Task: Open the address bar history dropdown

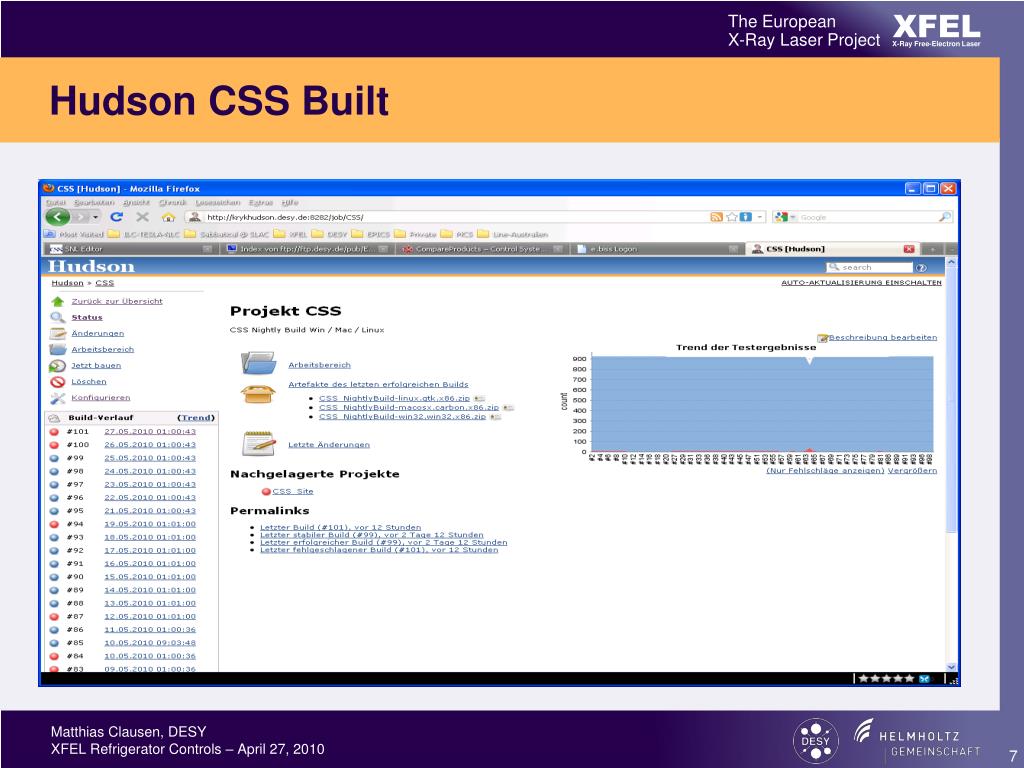Action: point(760,217)
